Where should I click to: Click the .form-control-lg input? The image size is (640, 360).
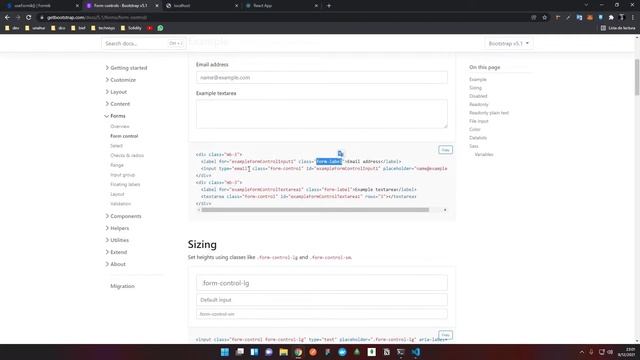pyautogui.click(x=322, y=283)
